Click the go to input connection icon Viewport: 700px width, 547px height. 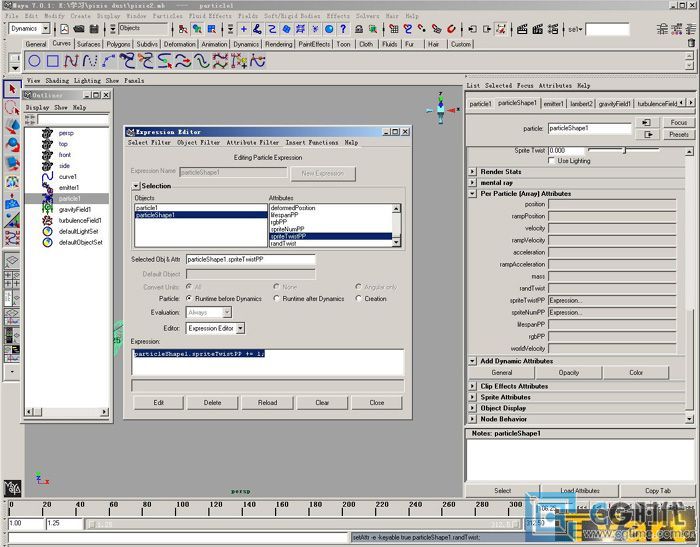(646, 122)
